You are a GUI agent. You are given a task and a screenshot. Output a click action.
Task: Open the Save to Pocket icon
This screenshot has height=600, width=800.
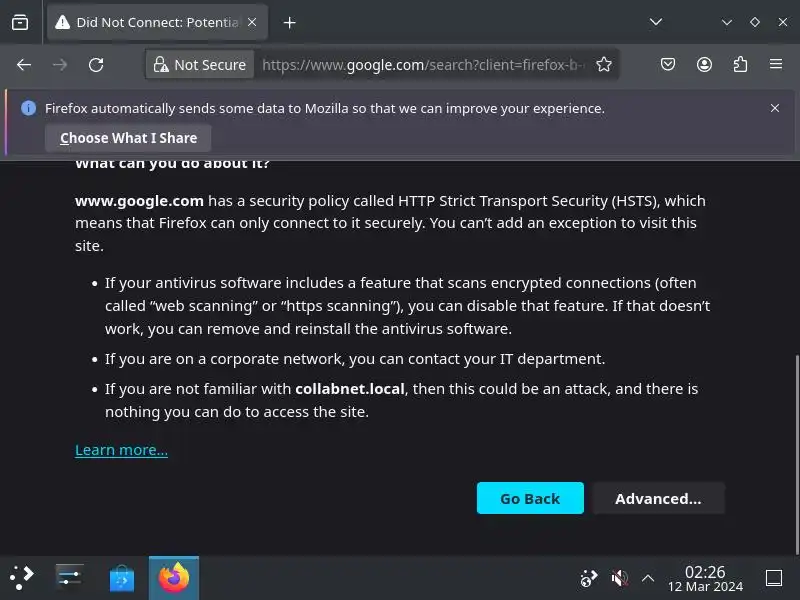point(668,65)
